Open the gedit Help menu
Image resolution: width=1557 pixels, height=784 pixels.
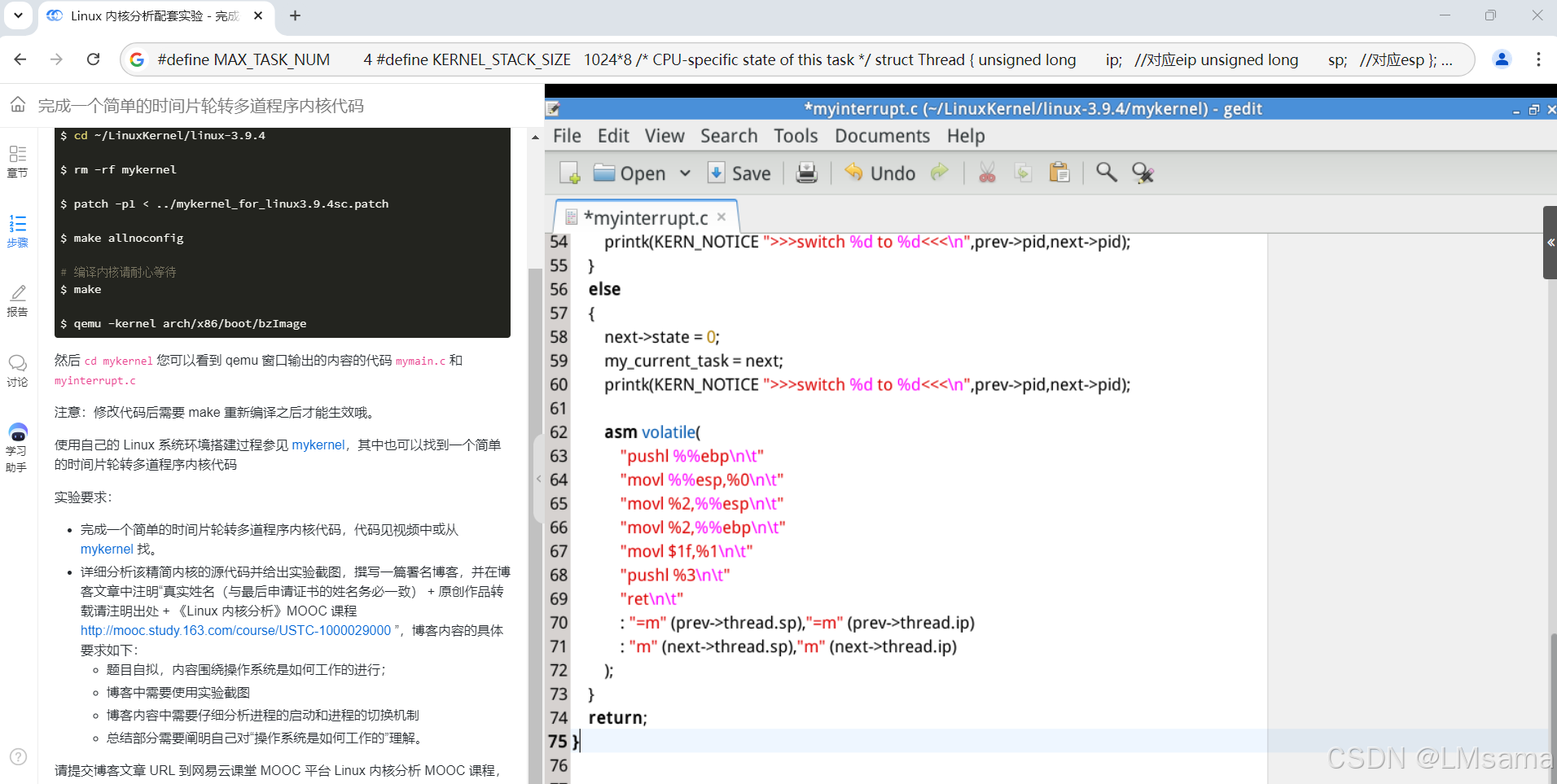pos(966,136)
